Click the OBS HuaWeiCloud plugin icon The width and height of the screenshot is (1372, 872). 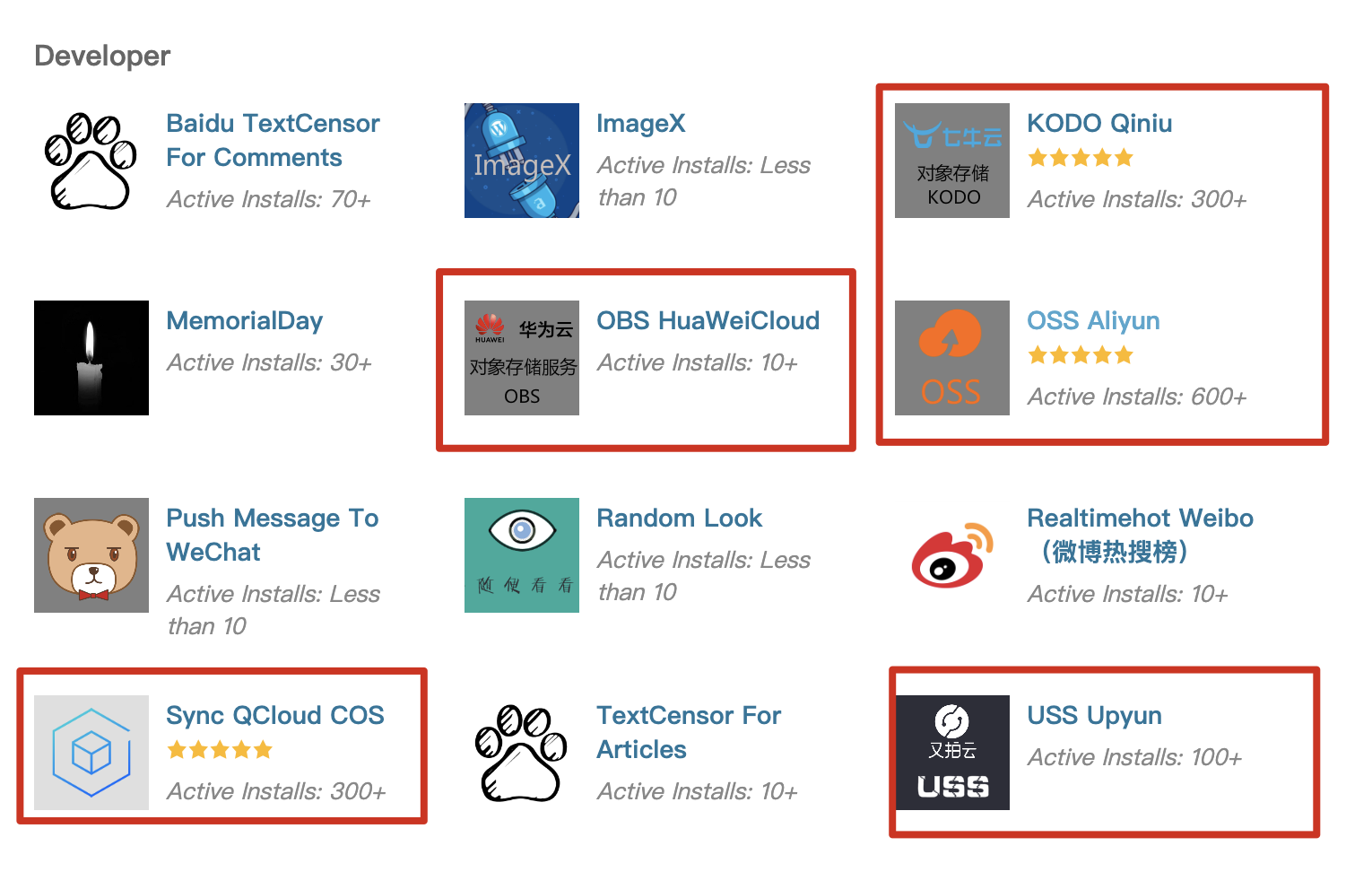pyautogui.click(x=521, y=358)
